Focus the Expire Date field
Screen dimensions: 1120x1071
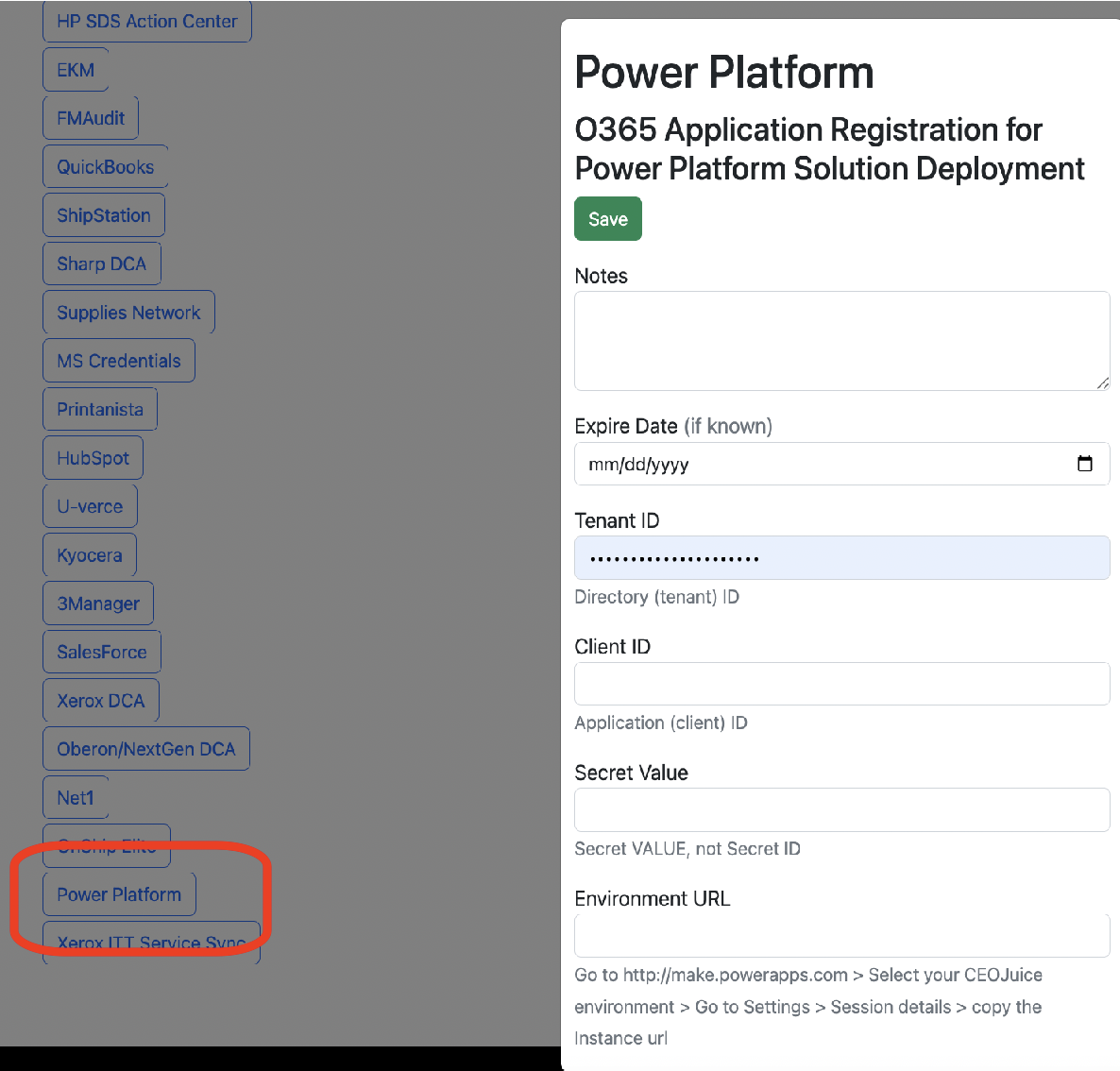(841, 464)
